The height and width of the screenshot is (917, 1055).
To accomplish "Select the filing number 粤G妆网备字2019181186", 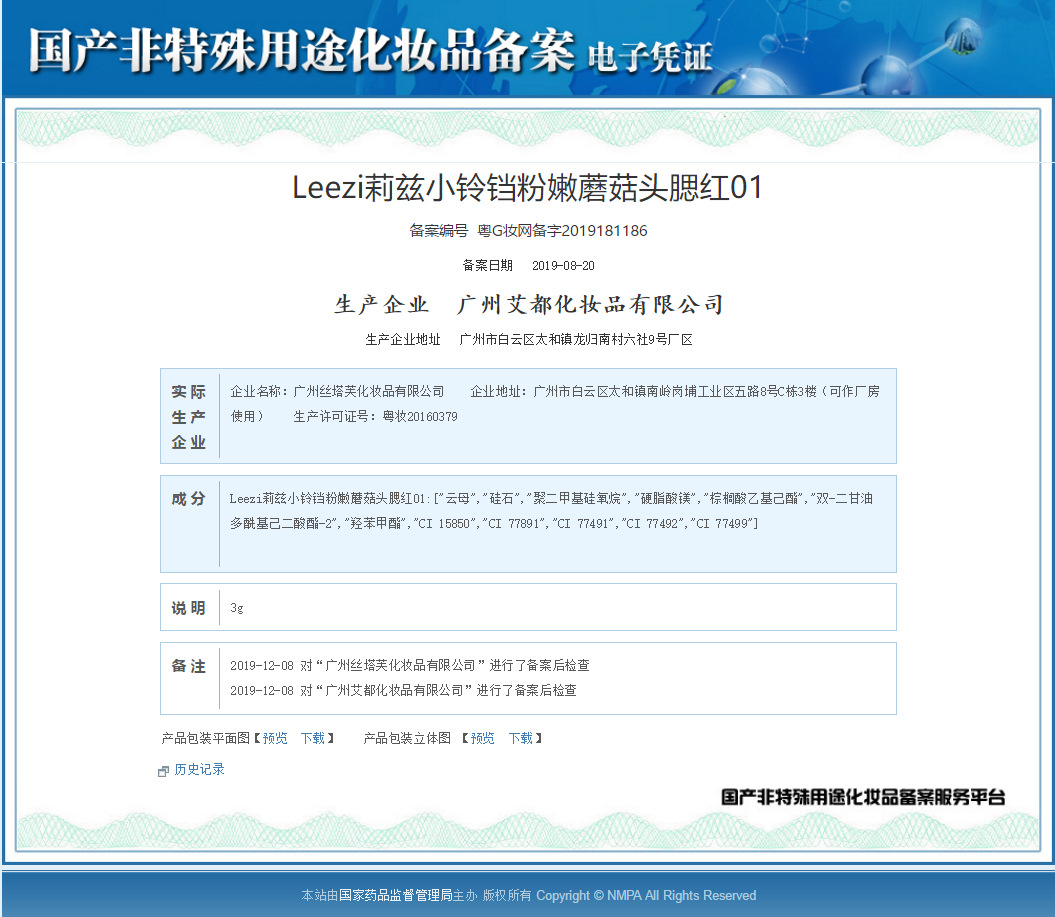I will tap(562, 231).
